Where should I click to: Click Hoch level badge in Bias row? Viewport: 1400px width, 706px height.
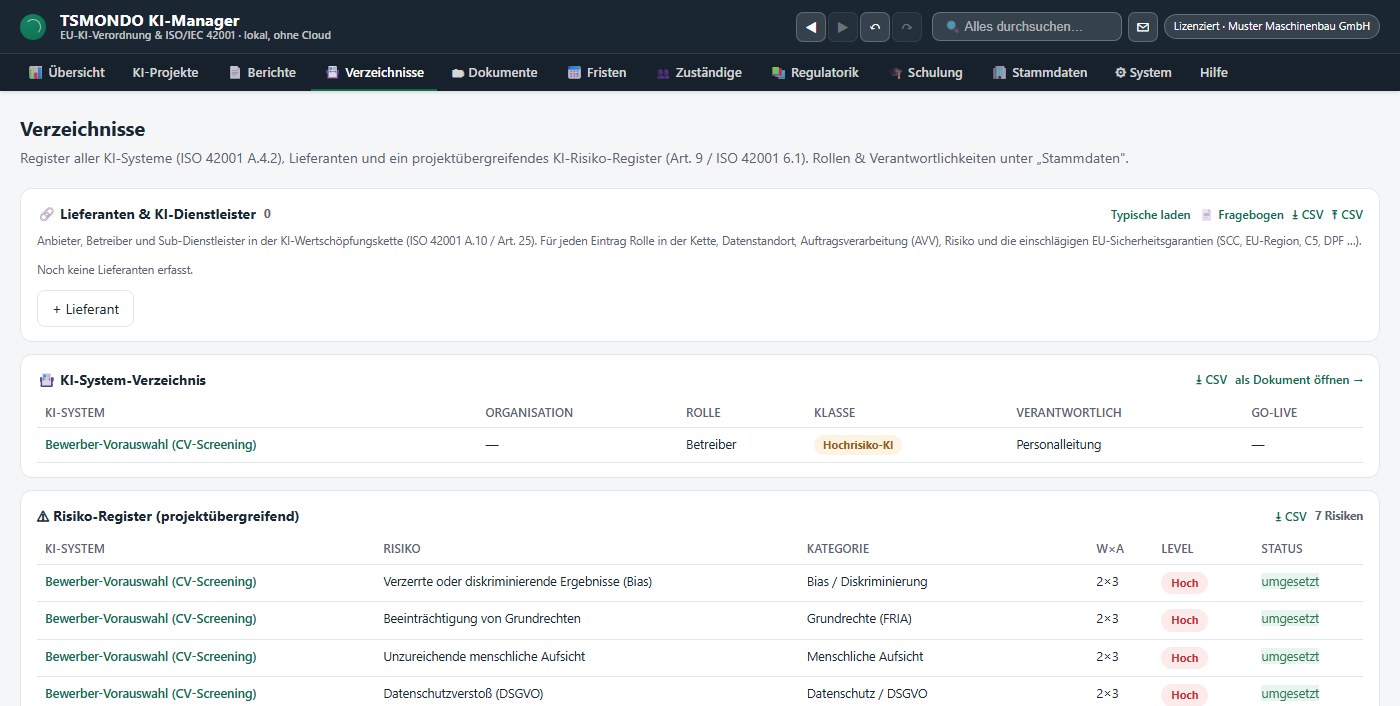(1184, 583)
